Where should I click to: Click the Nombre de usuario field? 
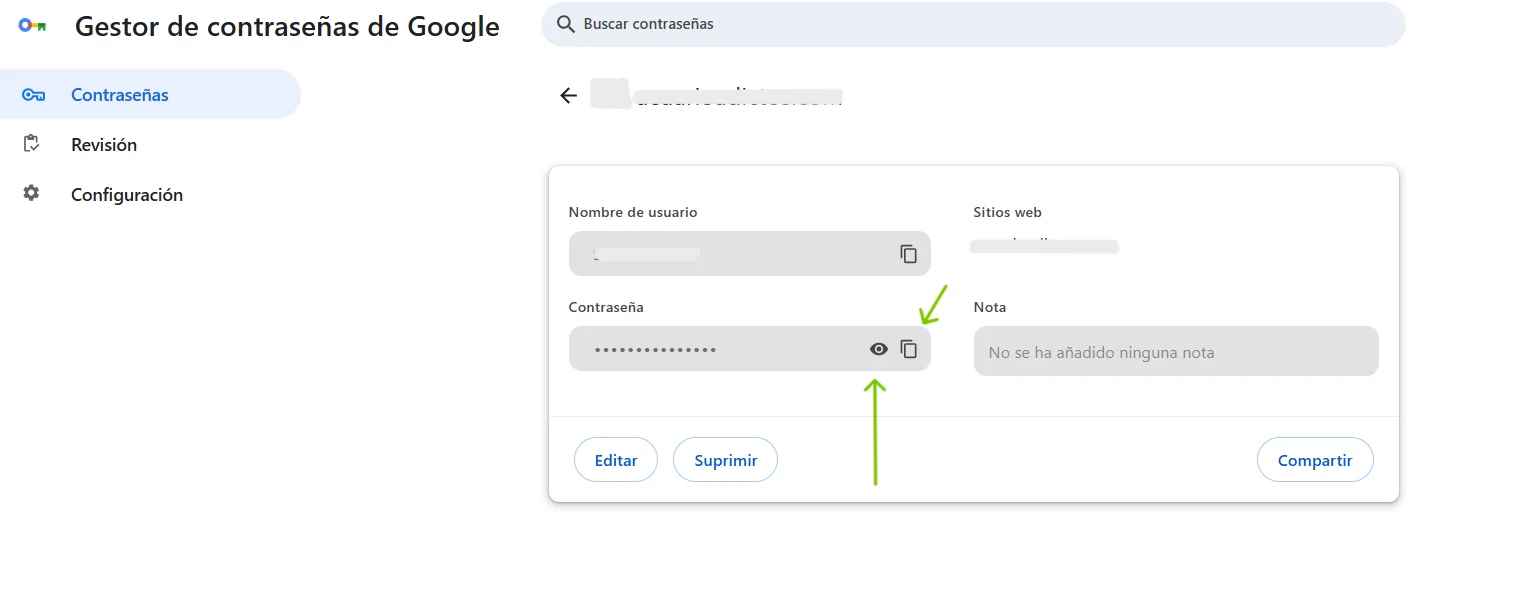point(750,254)
